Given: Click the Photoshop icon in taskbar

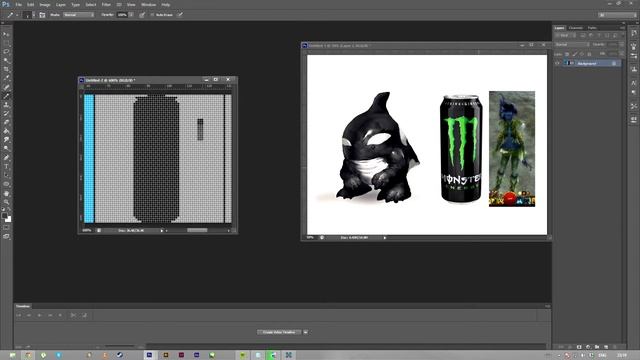Looking at the screenshot, I should pos(149,355).
